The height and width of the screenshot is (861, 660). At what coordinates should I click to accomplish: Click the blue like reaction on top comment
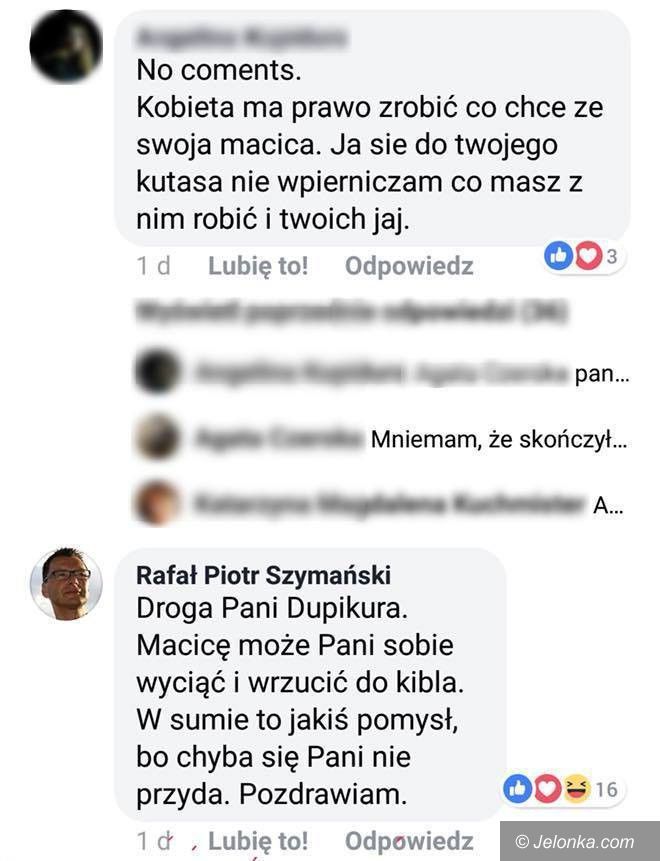(x=558, y=256)
